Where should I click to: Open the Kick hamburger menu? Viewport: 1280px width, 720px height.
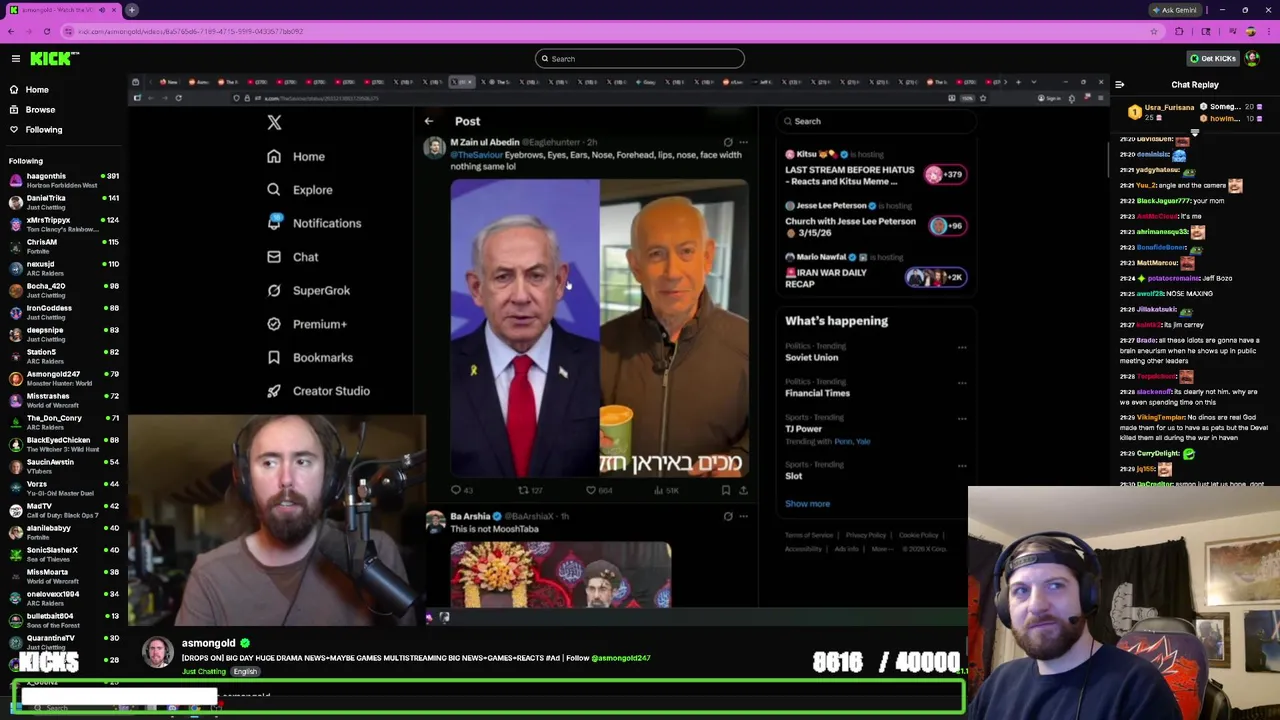point(16,59)
